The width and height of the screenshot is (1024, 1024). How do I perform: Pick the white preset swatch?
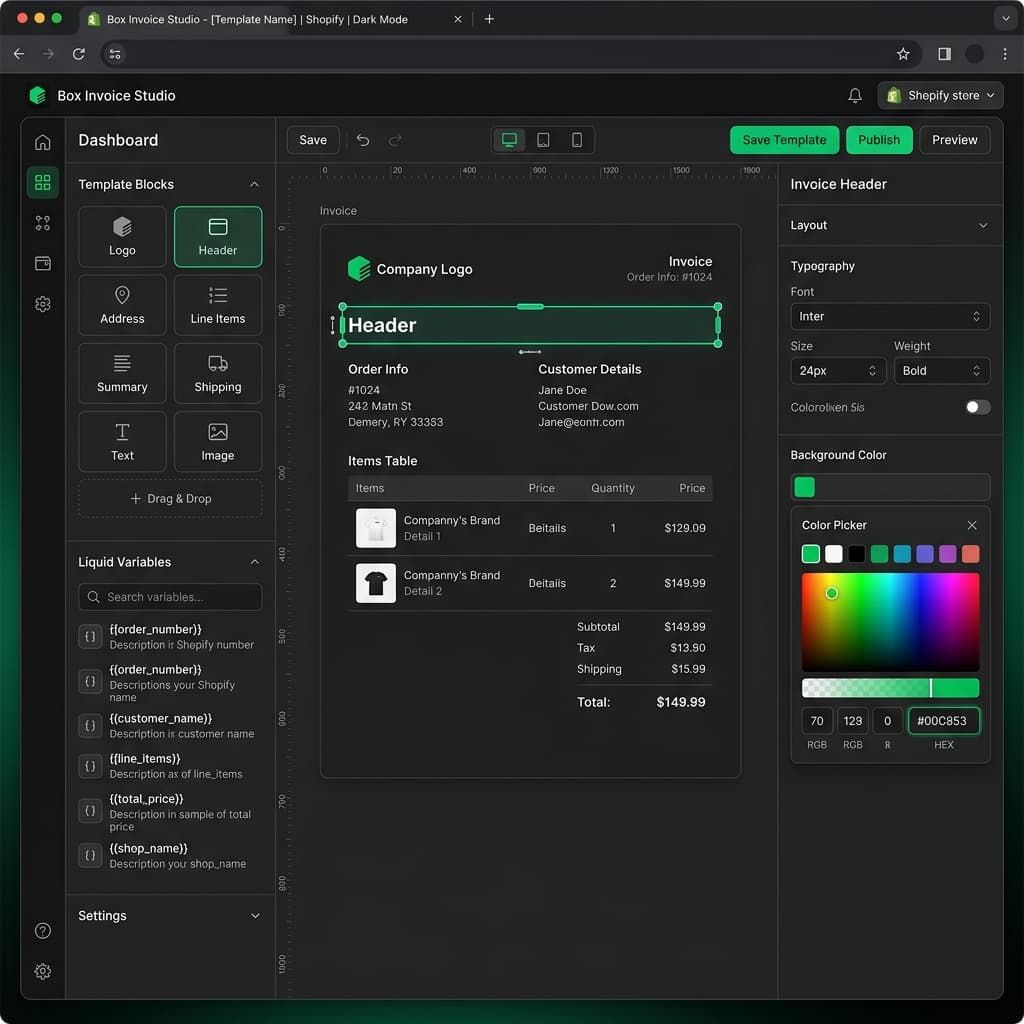[x=833, y=554]
